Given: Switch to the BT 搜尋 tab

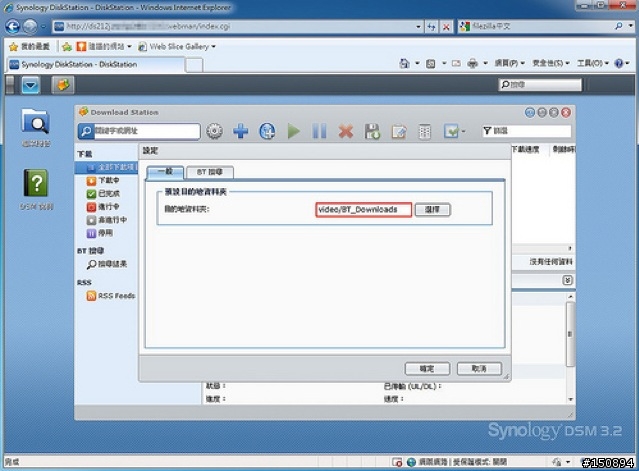Looking at the screenshot, I should [209, 172].
